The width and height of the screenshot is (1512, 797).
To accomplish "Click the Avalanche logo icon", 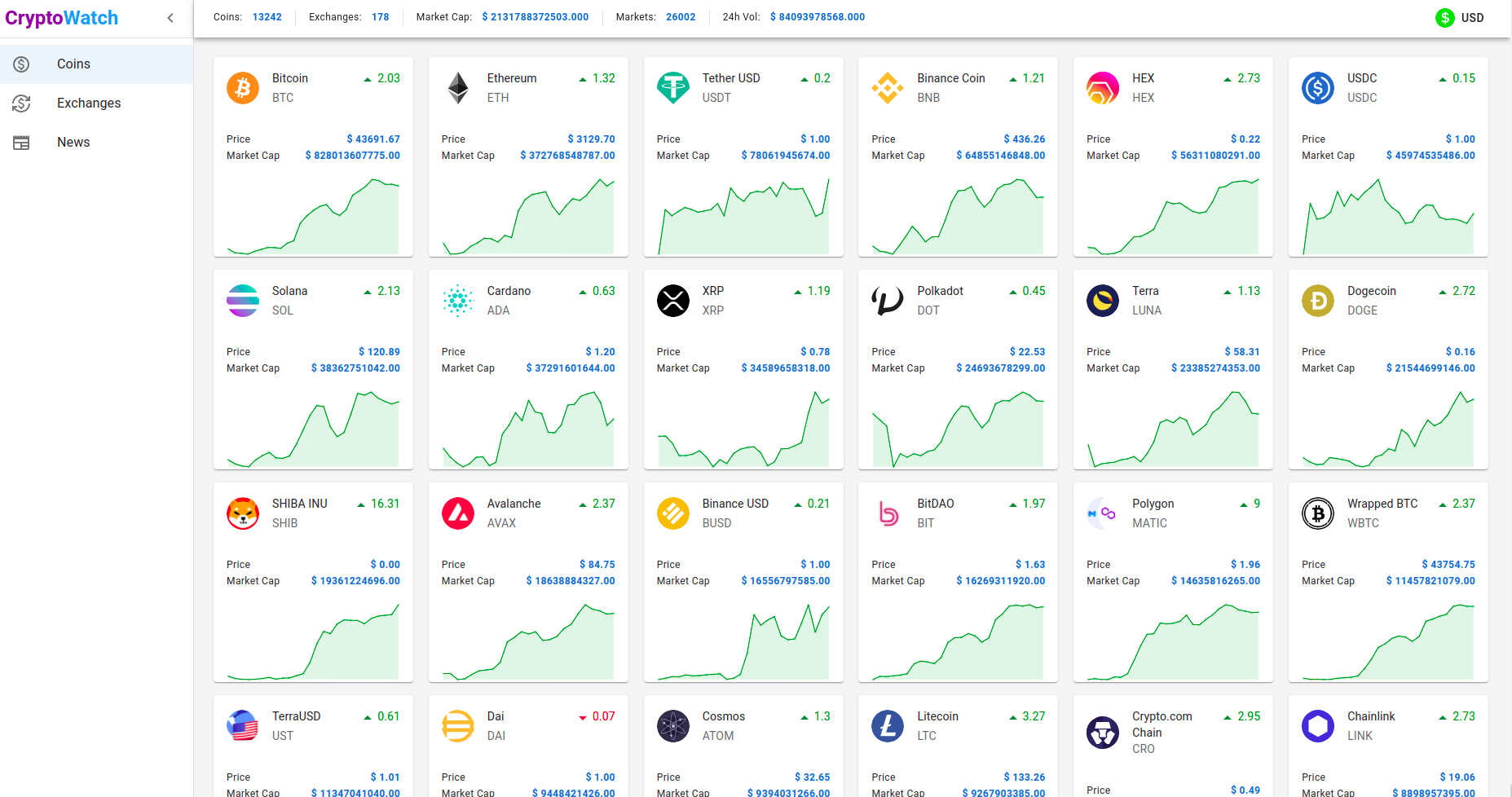I will coord(458,513).
